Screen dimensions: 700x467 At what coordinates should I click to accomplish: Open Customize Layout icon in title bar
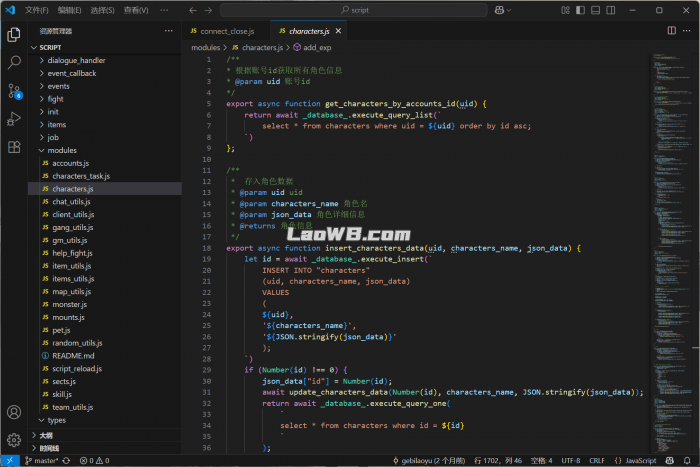(x=565, y=10)
